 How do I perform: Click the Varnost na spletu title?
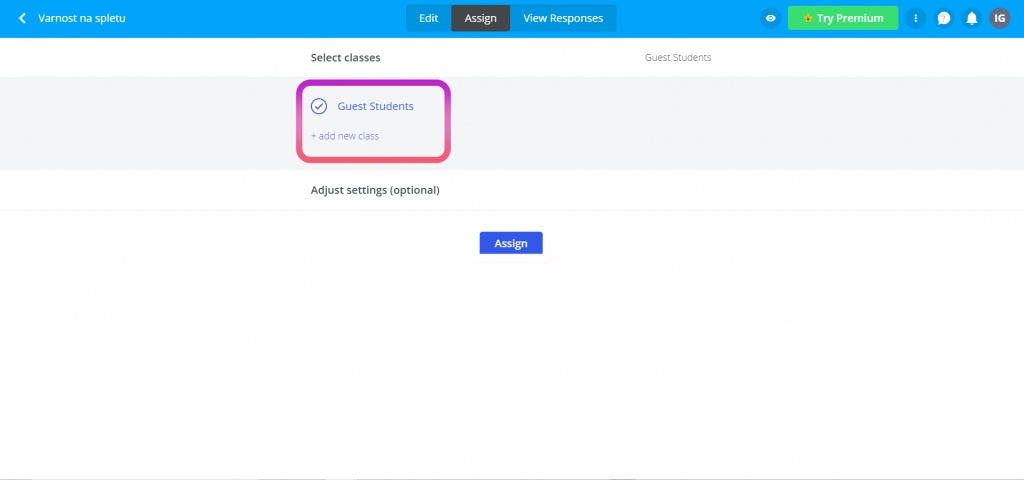(x=82, y=18)
